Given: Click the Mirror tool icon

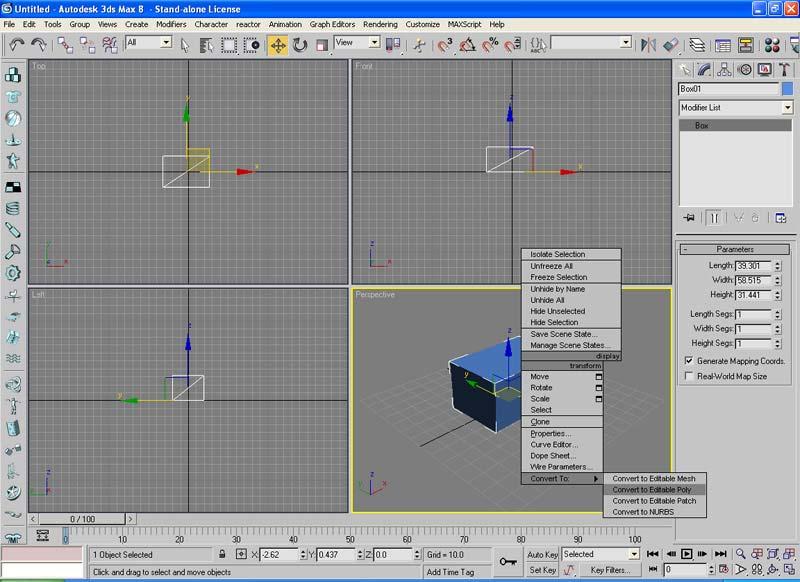Looking at the screenshot, I should coord(648,45).
